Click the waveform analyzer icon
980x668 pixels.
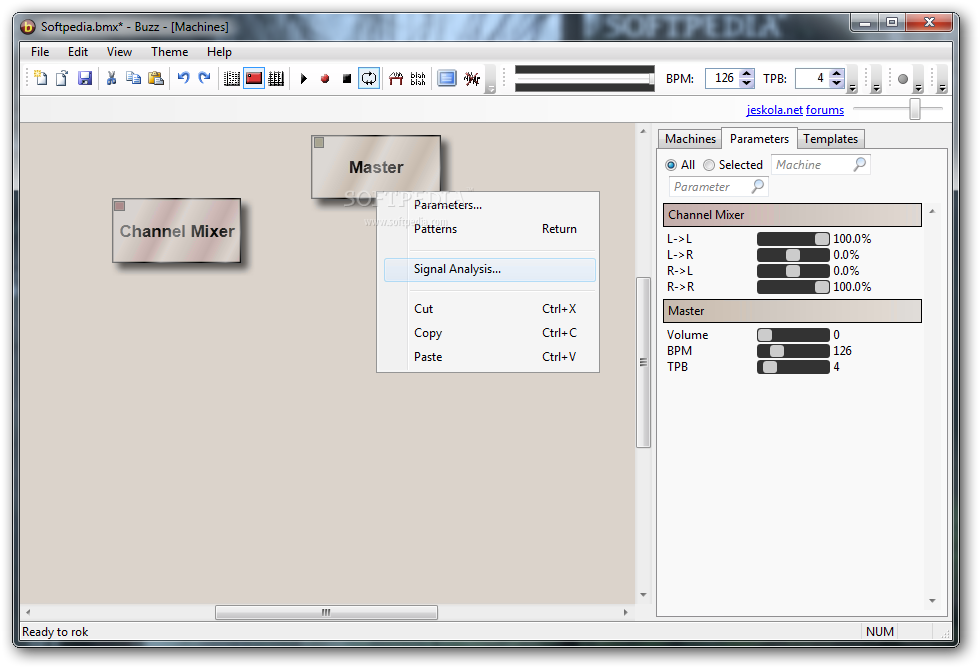[x=472, y=78]
